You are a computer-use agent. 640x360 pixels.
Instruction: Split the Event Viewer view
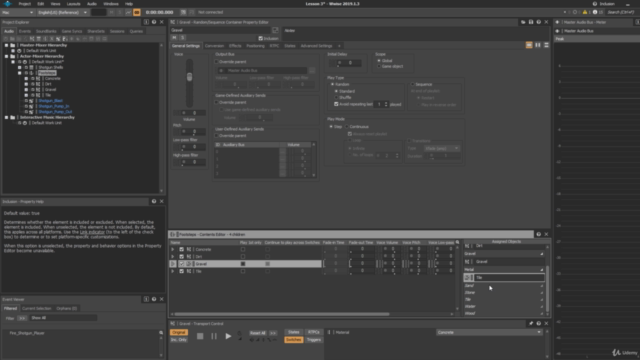tap(146, 299)
